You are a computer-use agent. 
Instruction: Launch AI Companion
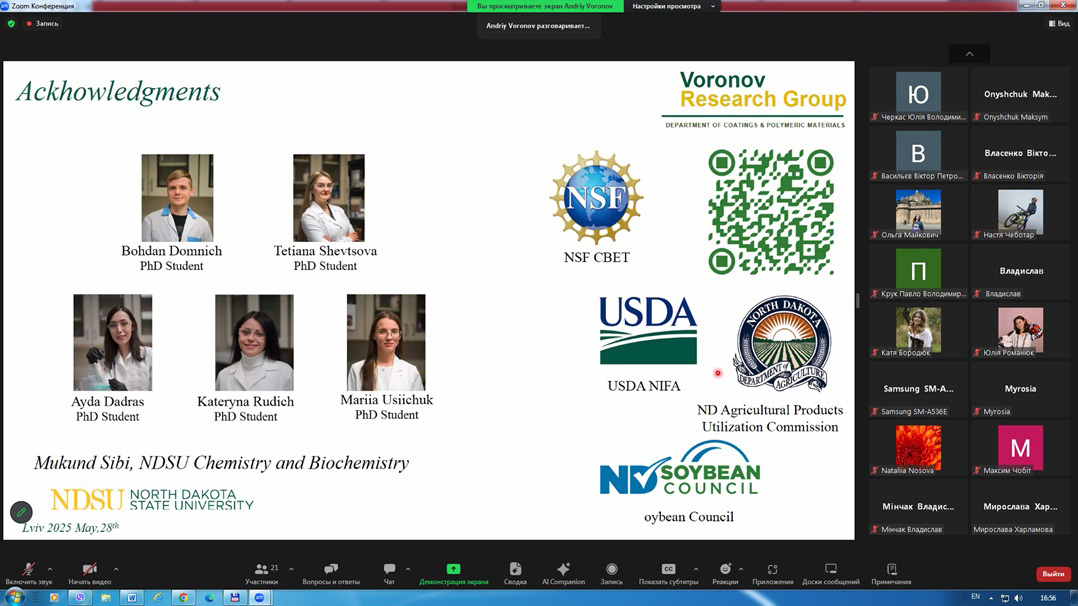563,571
